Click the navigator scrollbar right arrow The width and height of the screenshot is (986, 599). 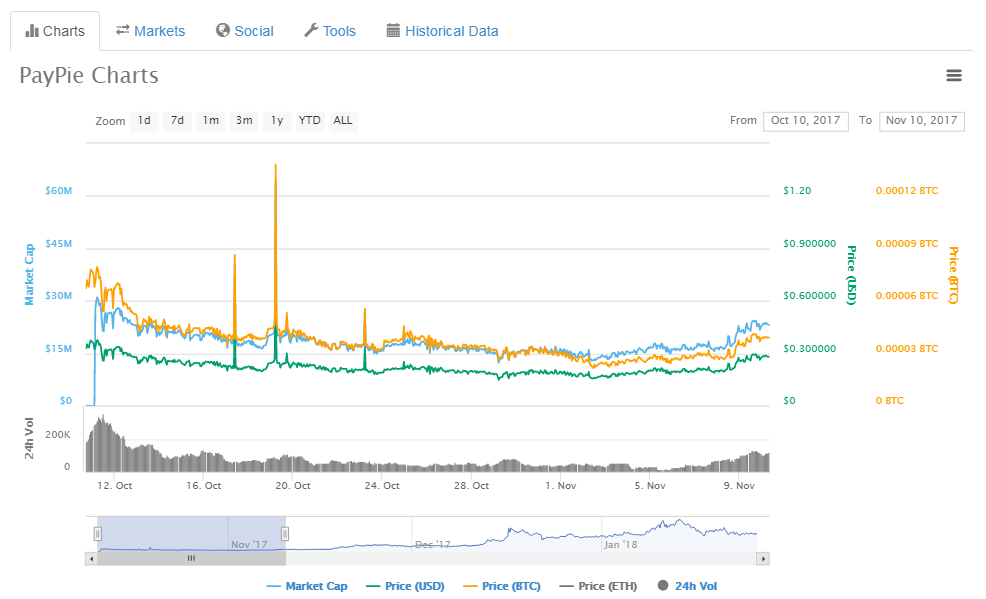pyautogui.click(x=763, y=558)
